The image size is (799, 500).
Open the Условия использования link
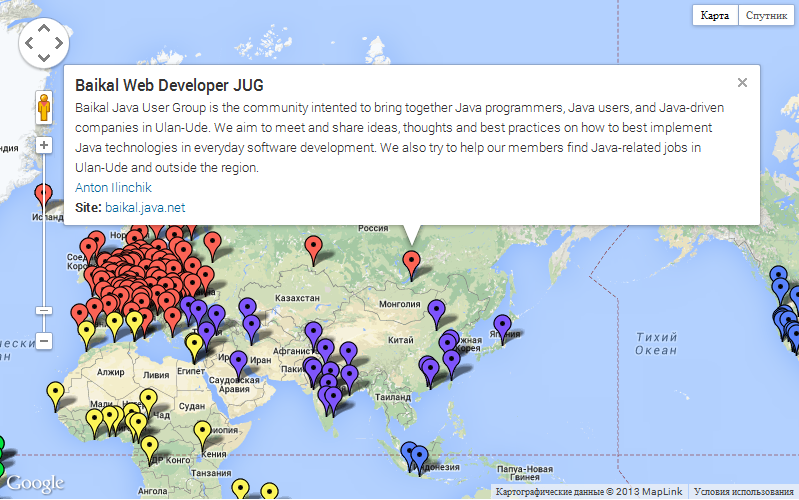point(743,492)
